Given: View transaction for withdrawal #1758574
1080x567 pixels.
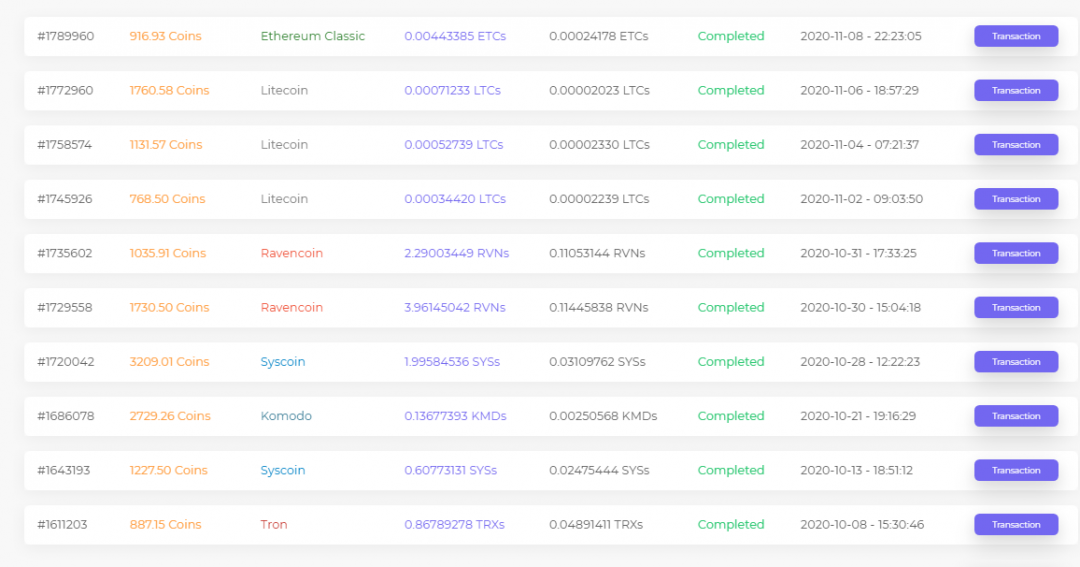Looking at the screenshot, I should point(1016,145).
